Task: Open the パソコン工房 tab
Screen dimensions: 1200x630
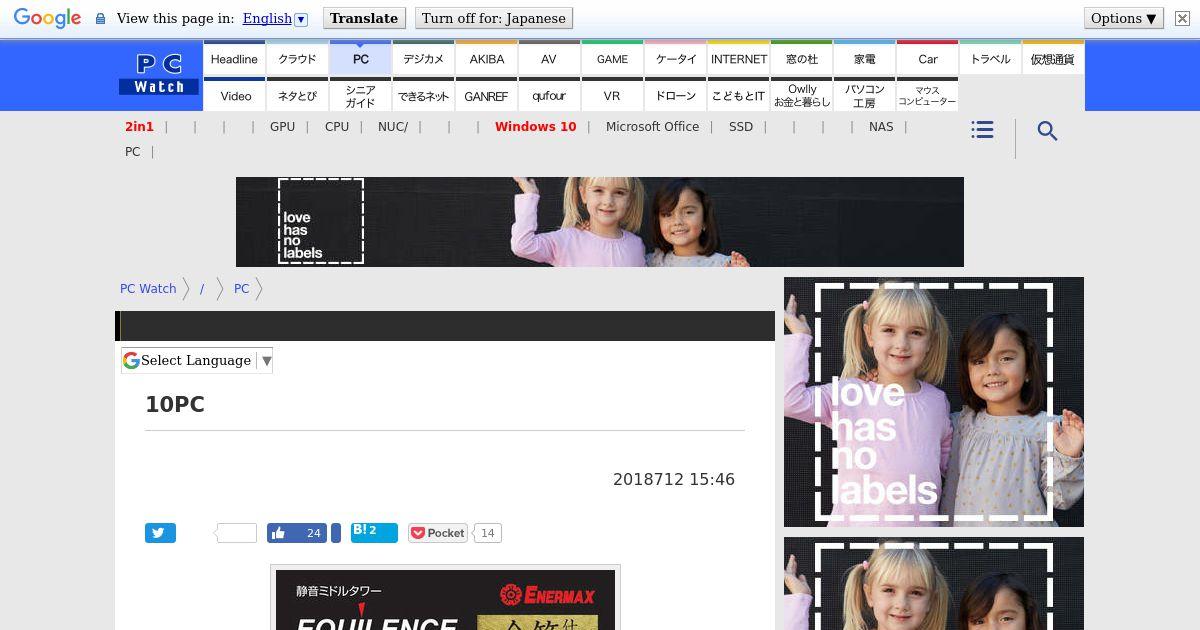Action: tap(864, 95)
